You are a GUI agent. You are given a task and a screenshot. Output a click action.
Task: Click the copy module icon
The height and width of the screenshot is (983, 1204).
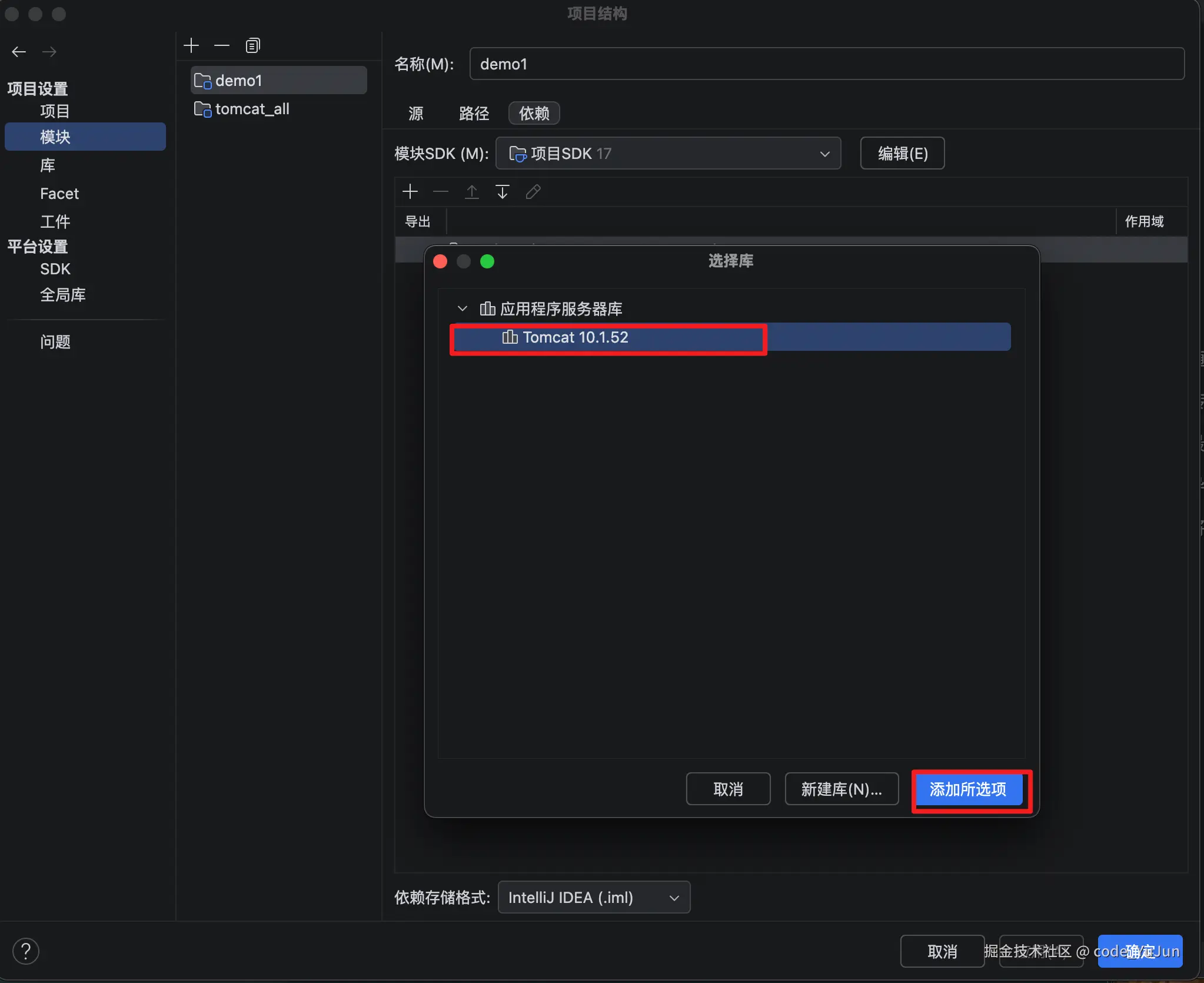[x=252, y=45]
